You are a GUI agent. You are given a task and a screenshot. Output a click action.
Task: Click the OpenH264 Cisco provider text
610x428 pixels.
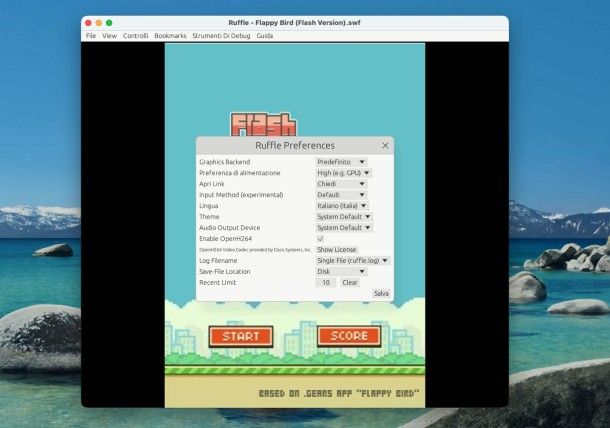tap(255, 249)
